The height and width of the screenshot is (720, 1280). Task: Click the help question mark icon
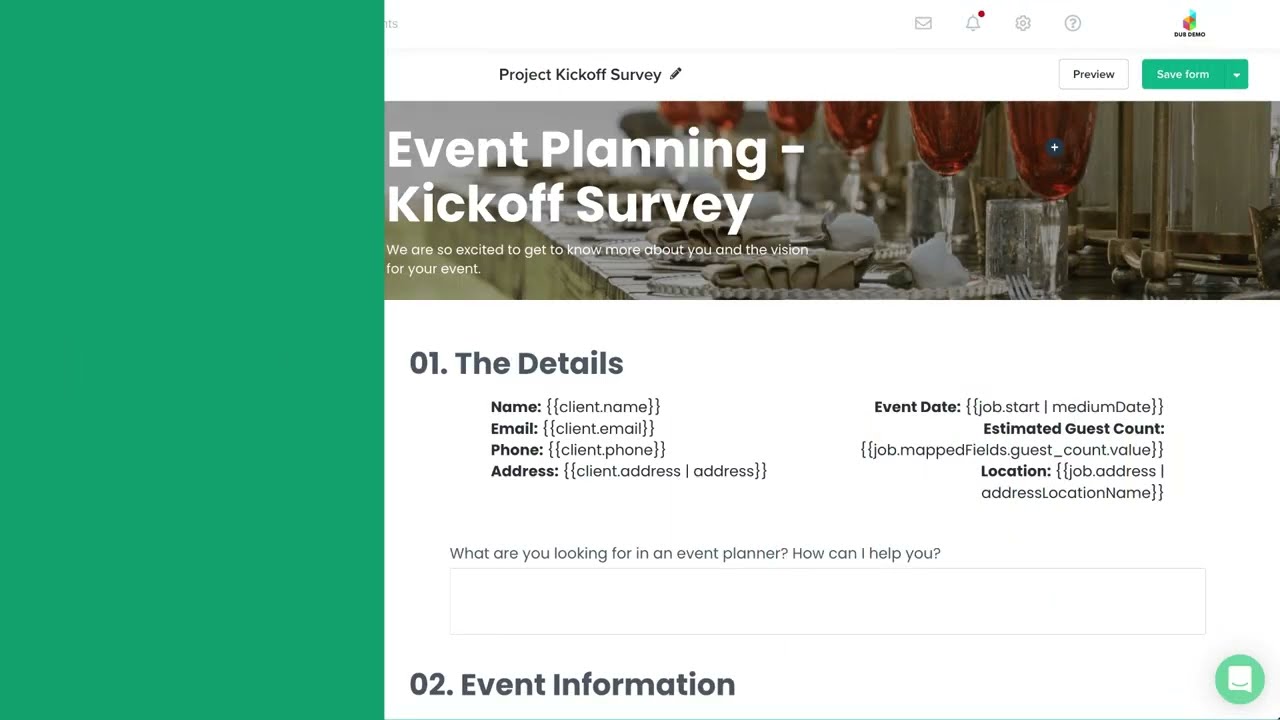coord(1072,23)
